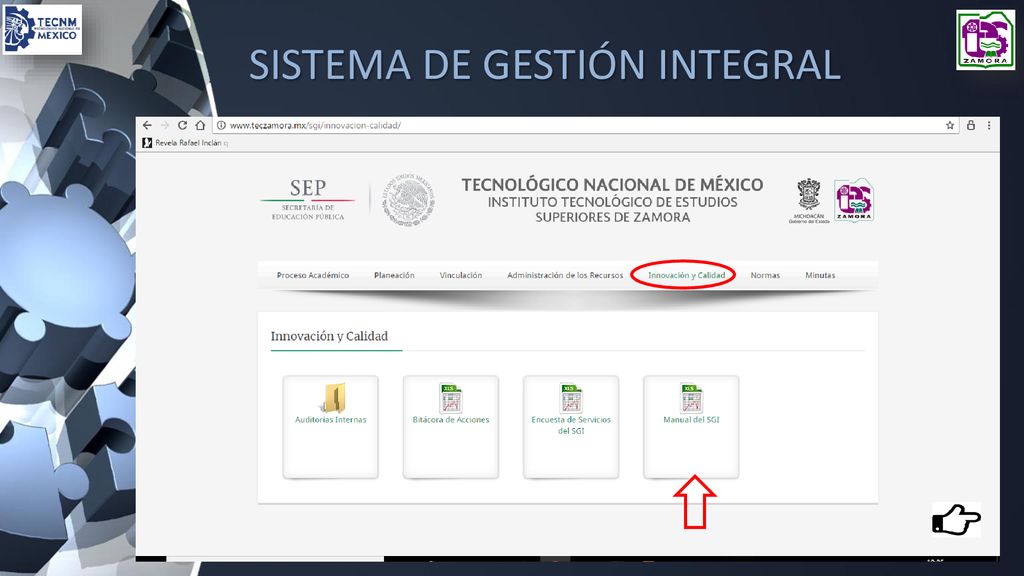Click the Tecnológico Nacional de México heading
This screenshot has width=1024, height=576.
pos(612,185)
